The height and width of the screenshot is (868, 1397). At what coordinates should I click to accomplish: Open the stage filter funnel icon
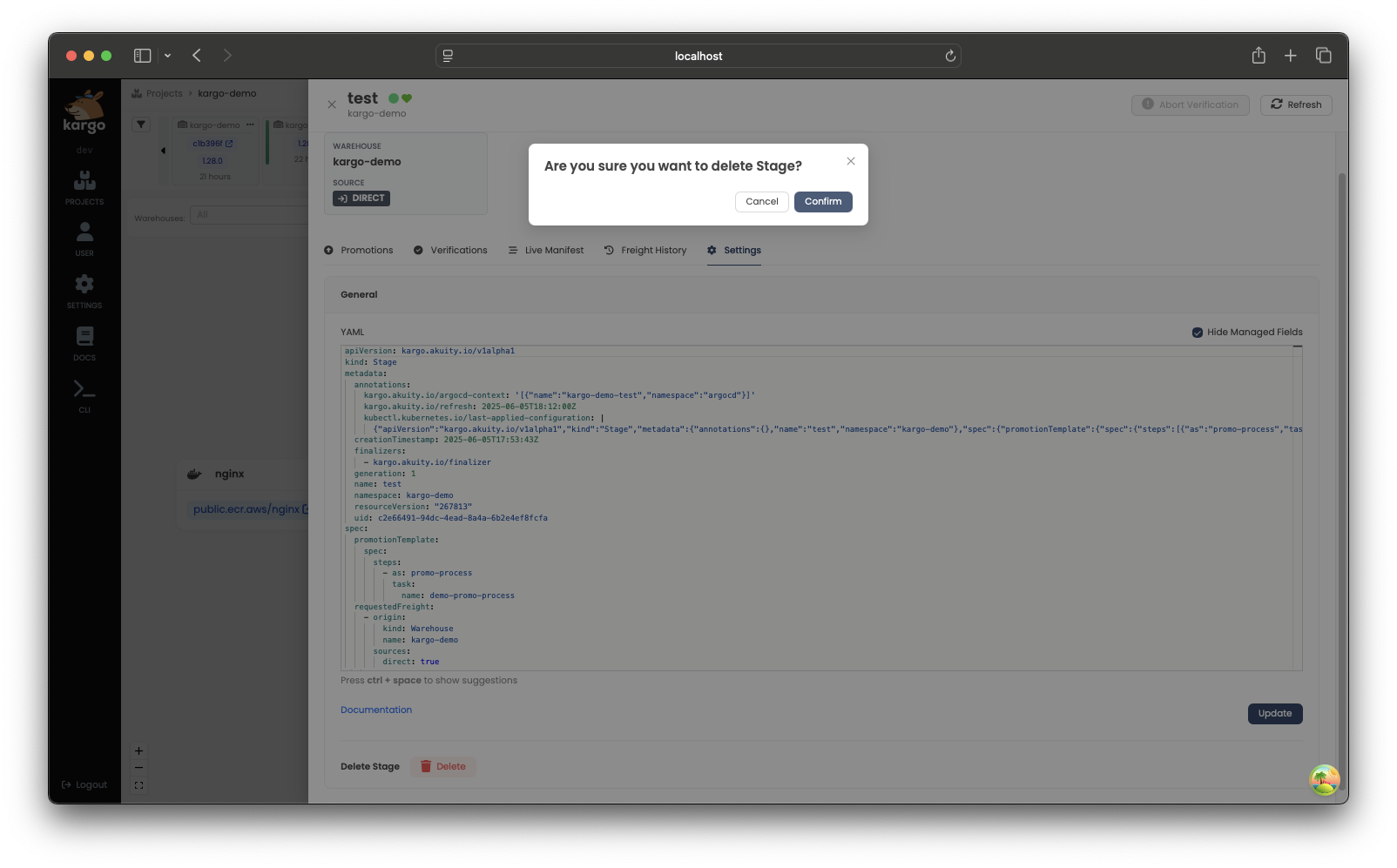(141, 124)
